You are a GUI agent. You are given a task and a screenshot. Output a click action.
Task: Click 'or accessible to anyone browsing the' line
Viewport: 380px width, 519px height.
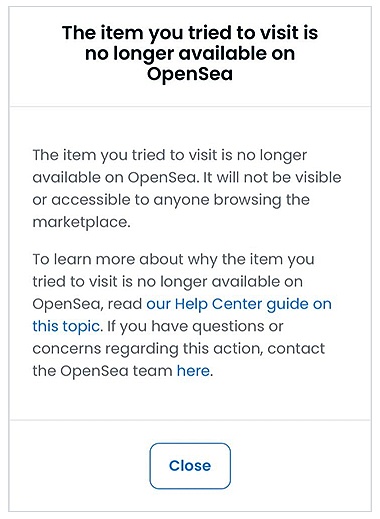click(171, 200)
